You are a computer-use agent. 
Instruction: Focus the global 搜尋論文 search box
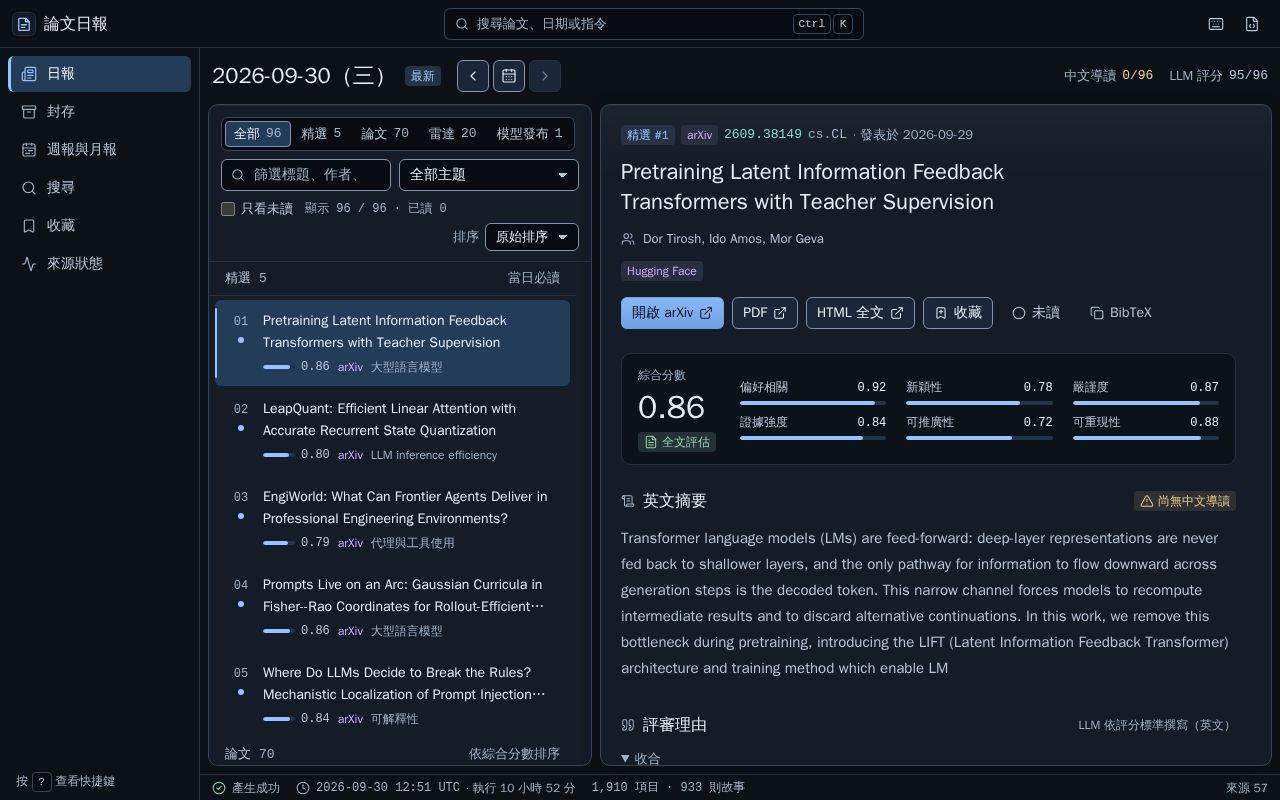tap(654, 24)
